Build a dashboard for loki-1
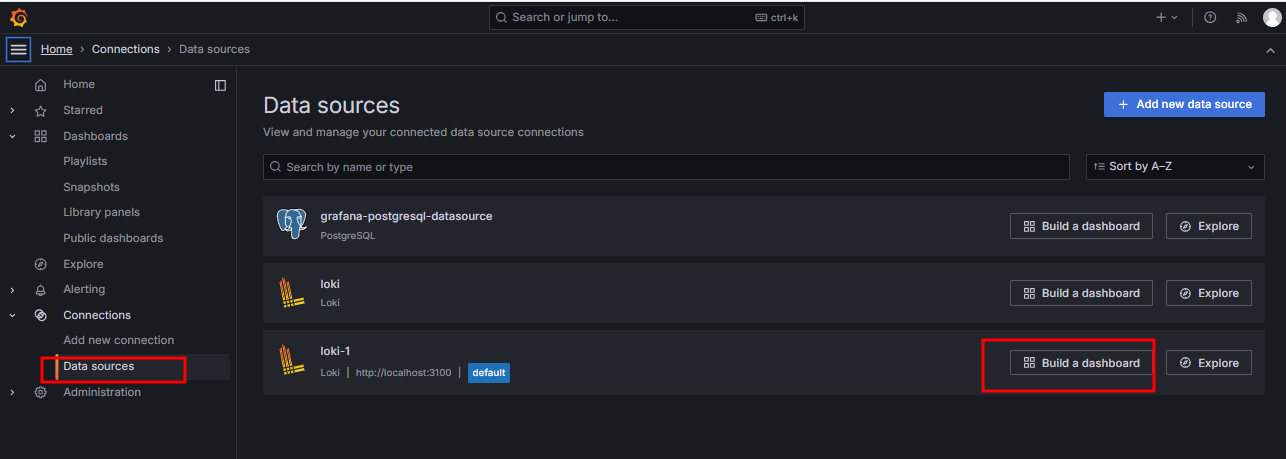 coord(1081,363)
